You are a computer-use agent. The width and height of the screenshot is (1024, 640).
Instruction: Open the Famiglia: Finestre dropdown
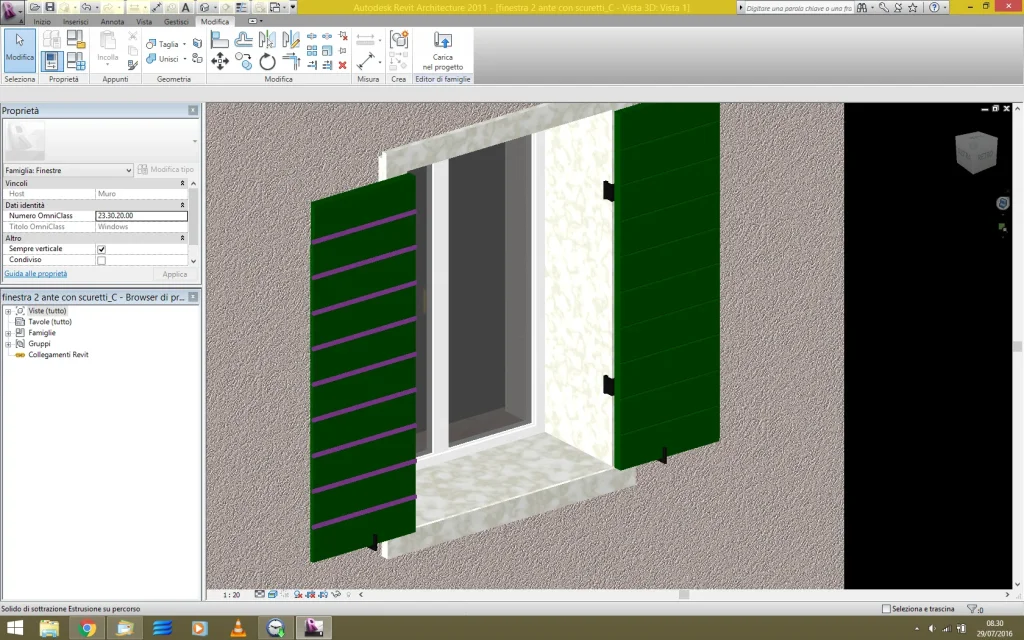pyautogui.click(x=128, y=170)
